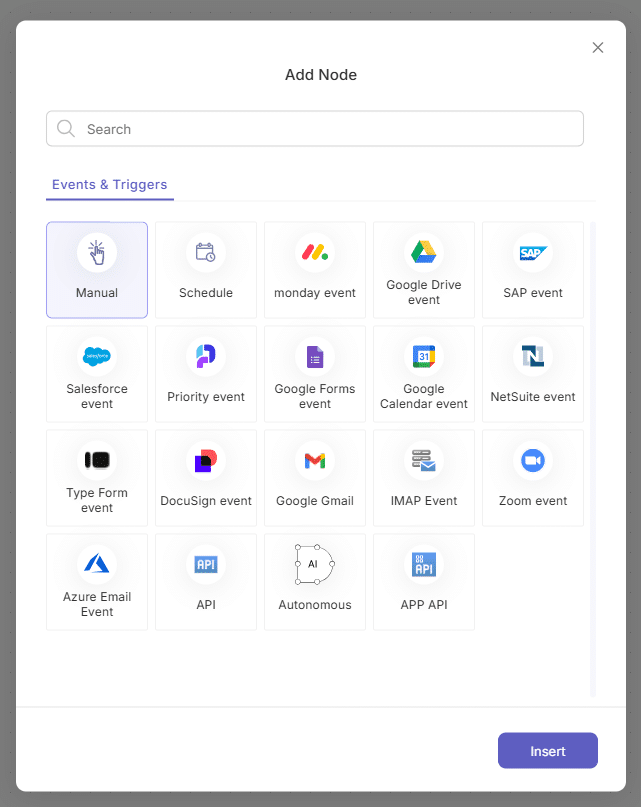Screen dimensions: 641x807
Task: Select the Salesforce cloud icon
Action: tap(97, 356)
